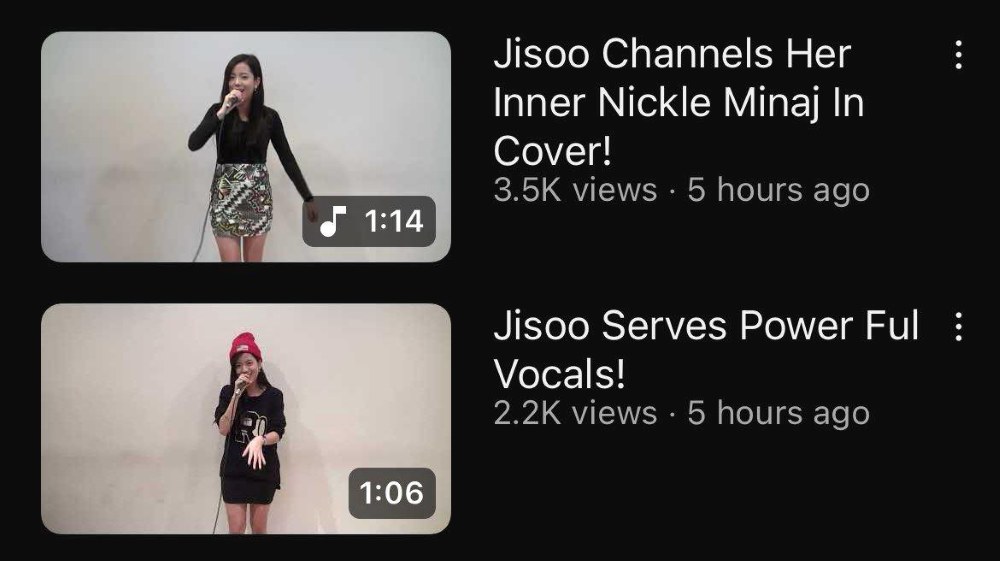Click the 1:14 duration badge

369,221
